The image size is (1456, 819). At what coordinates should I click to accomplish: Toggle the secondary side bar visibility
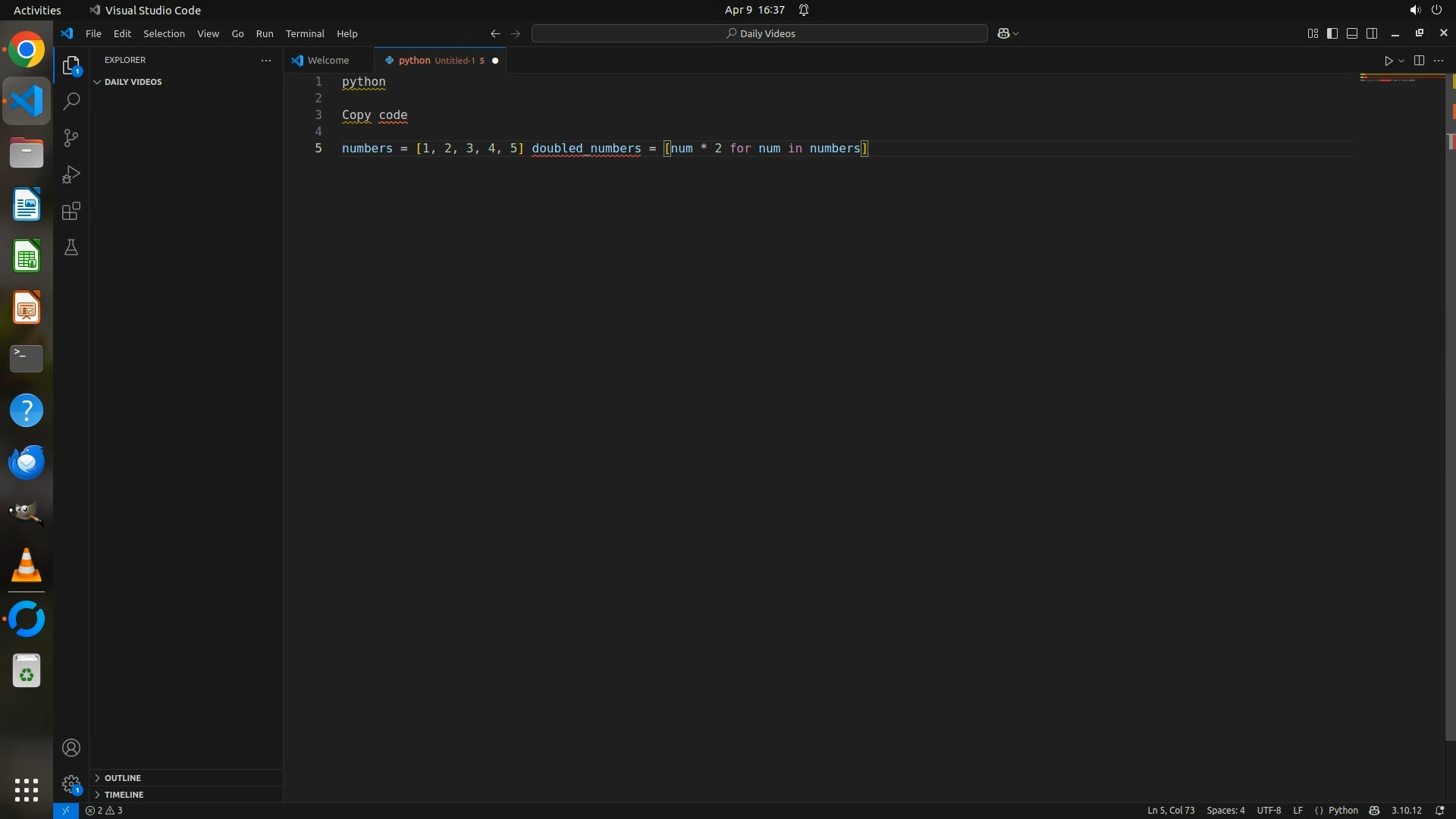tap(1372, 33)
